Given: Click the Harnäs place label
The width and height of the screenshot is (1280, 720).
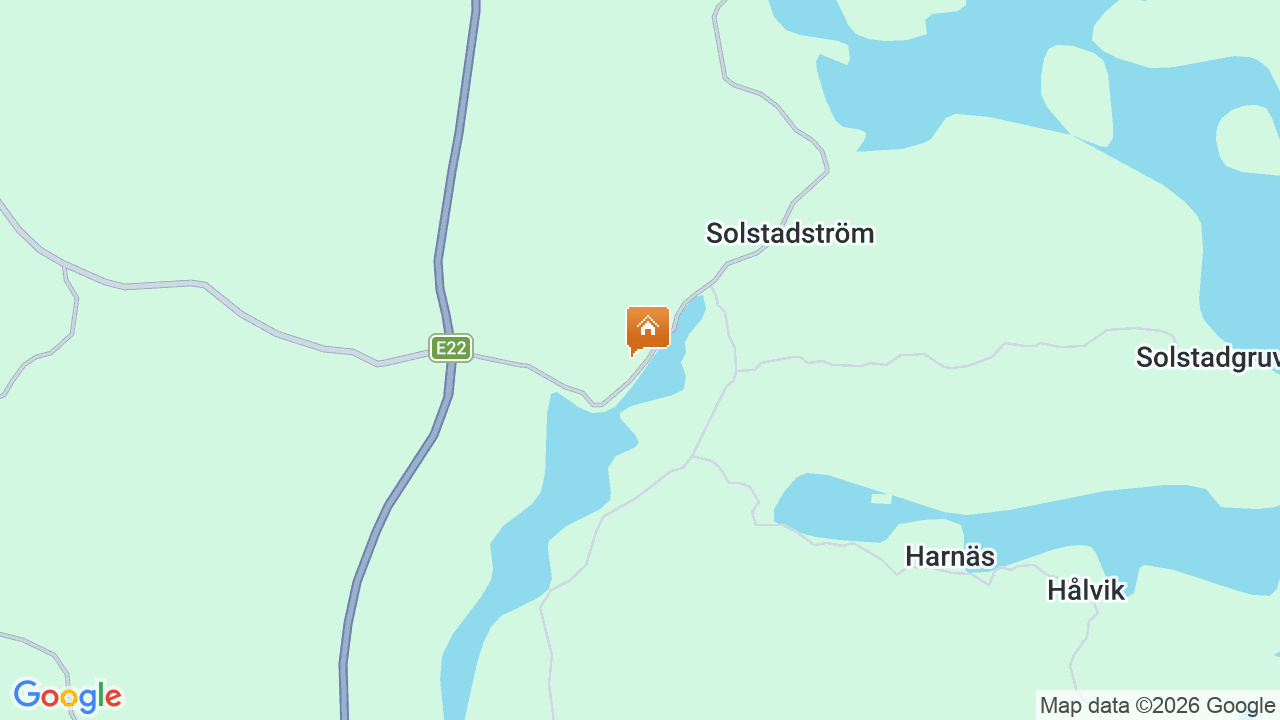Looking at the screenshot, I should [950, 556].
